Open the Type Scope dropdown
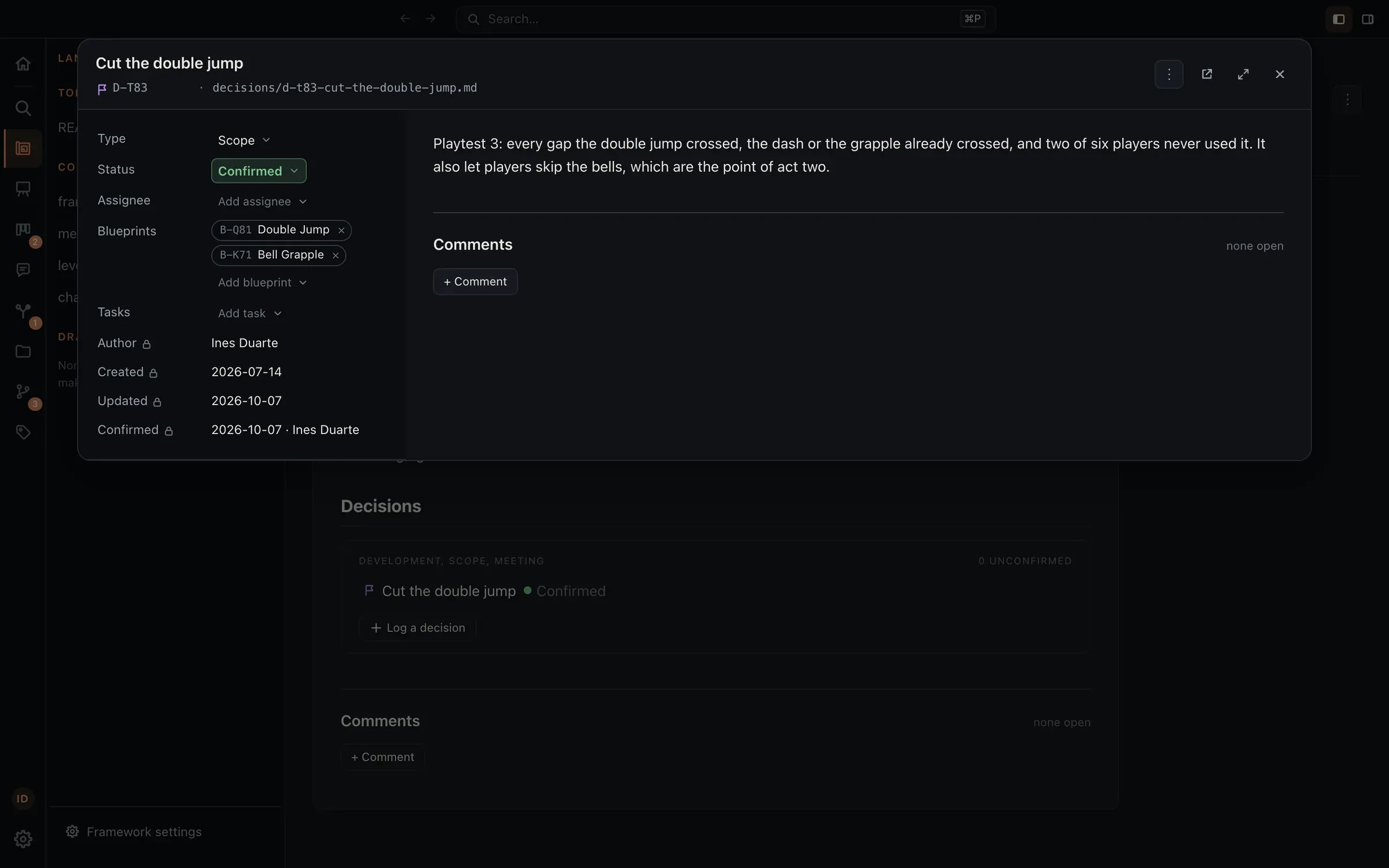1389x868 pixels. (244, 140)
